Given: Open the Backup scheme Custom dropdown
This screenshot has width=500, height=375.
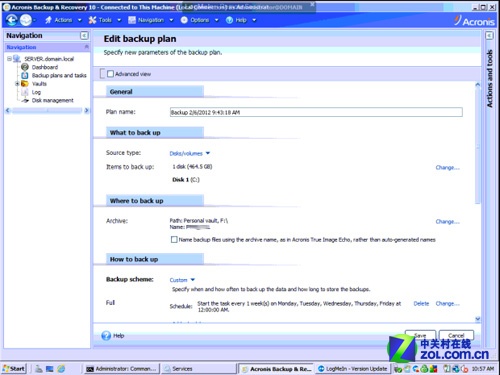Looking at the screenshot, I should pos(182,280).
